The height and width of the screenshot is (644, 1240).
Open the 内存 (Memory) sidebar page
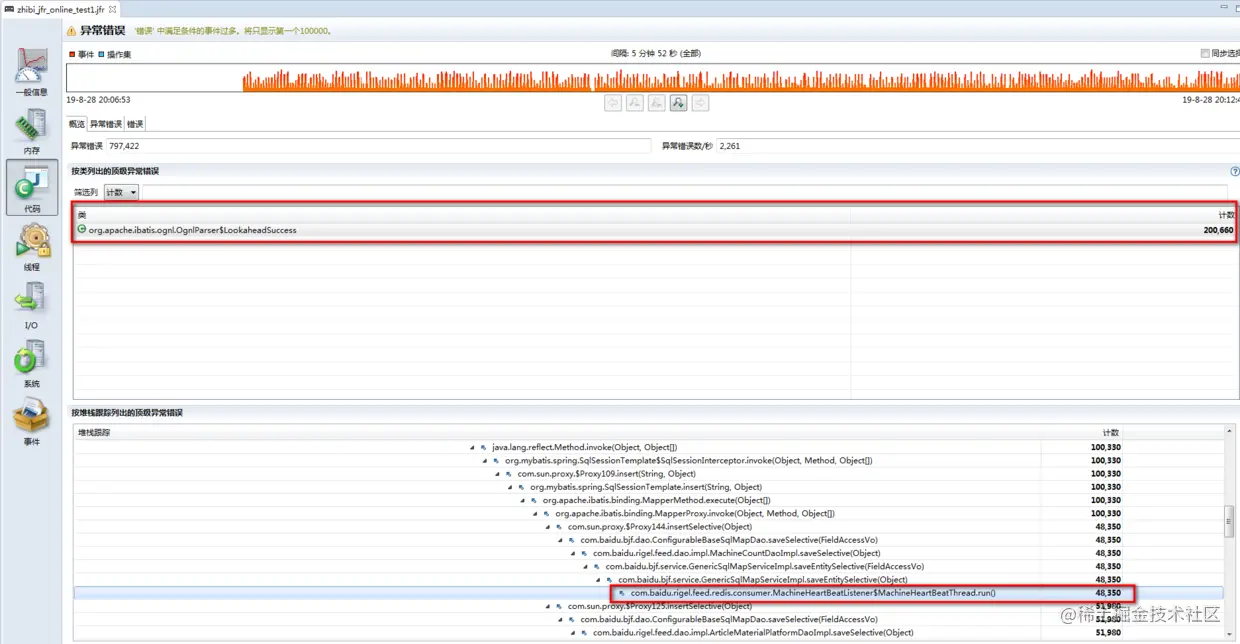coord(31,129)
